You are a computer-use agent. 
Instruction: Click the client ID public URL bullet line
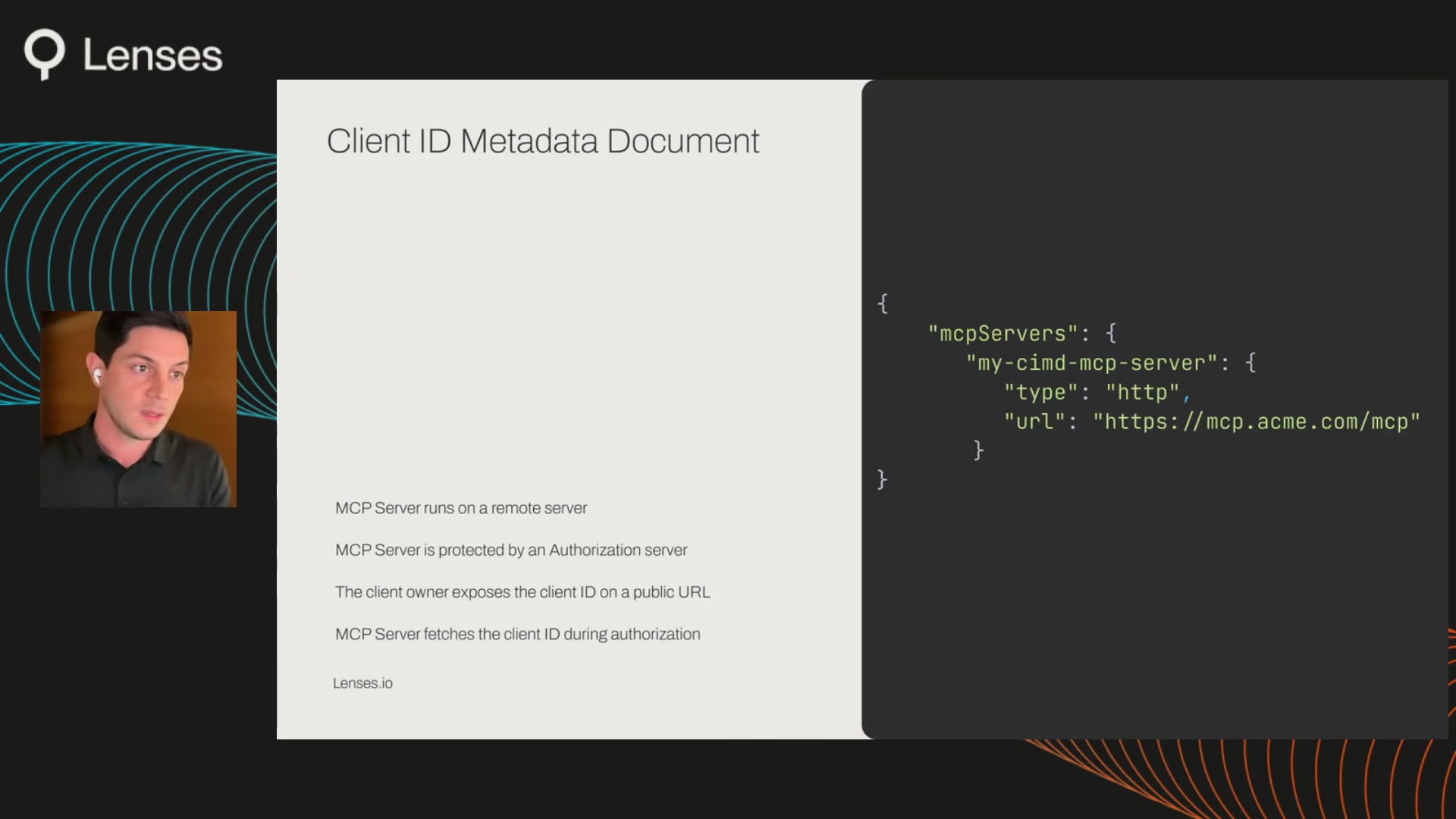522,592
